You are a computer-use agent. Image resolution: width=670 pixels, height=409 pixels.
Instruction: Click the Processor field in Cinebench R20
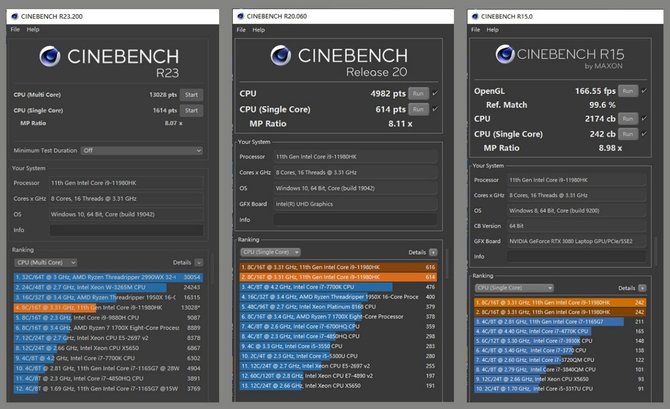[x=356, y=157]
